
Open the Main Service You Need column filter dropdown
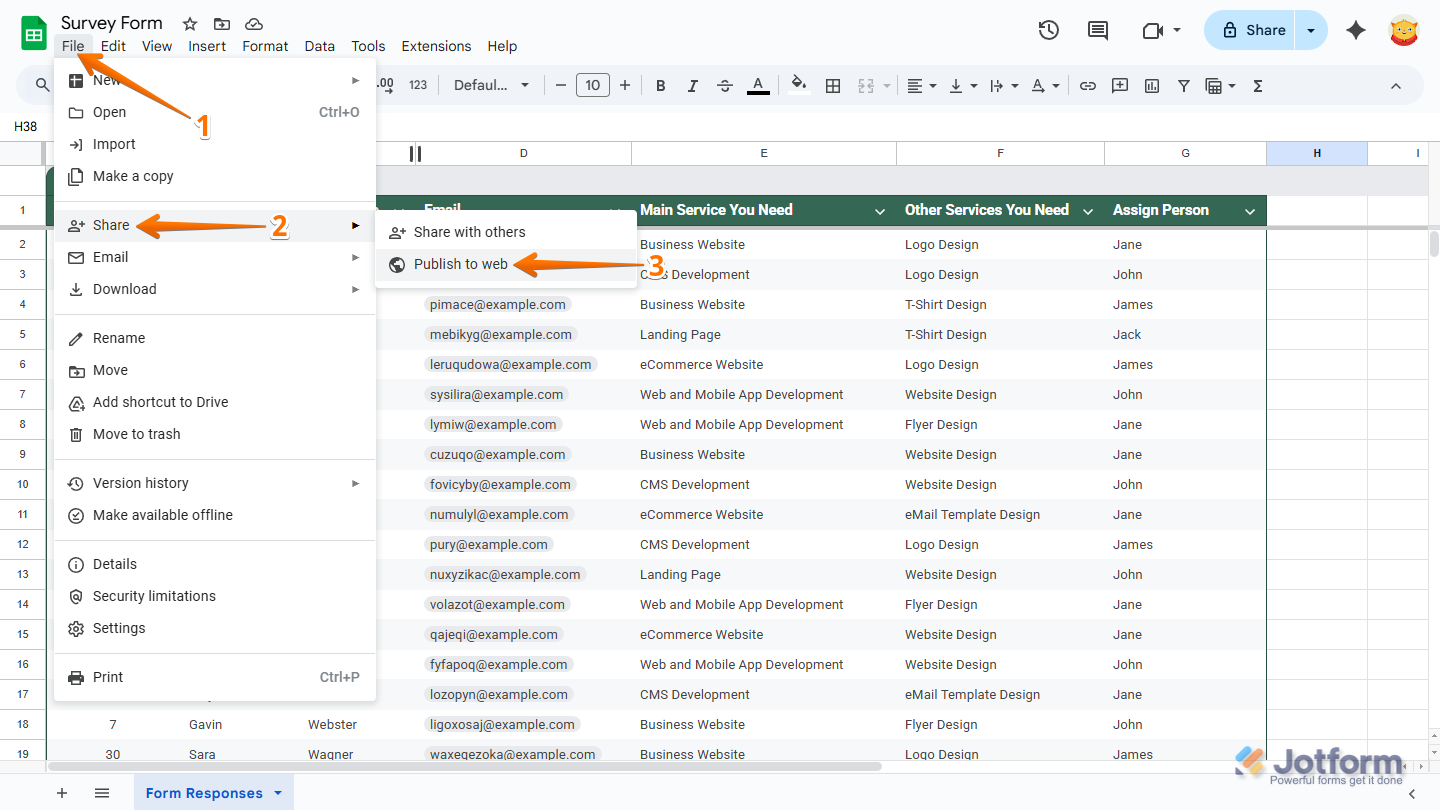pyautogui.click(x=879, y=211)
